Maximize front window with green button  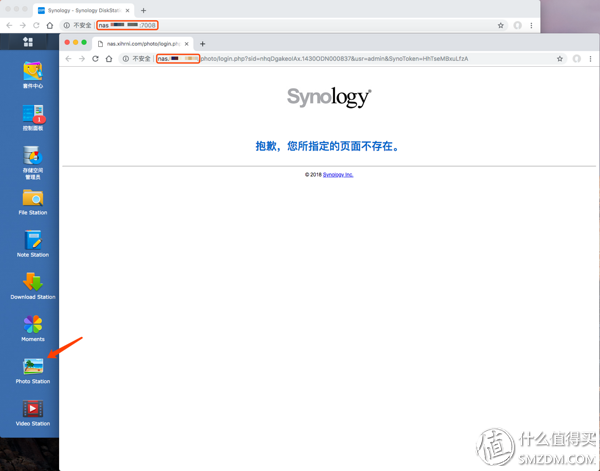(x=84, y=42)
